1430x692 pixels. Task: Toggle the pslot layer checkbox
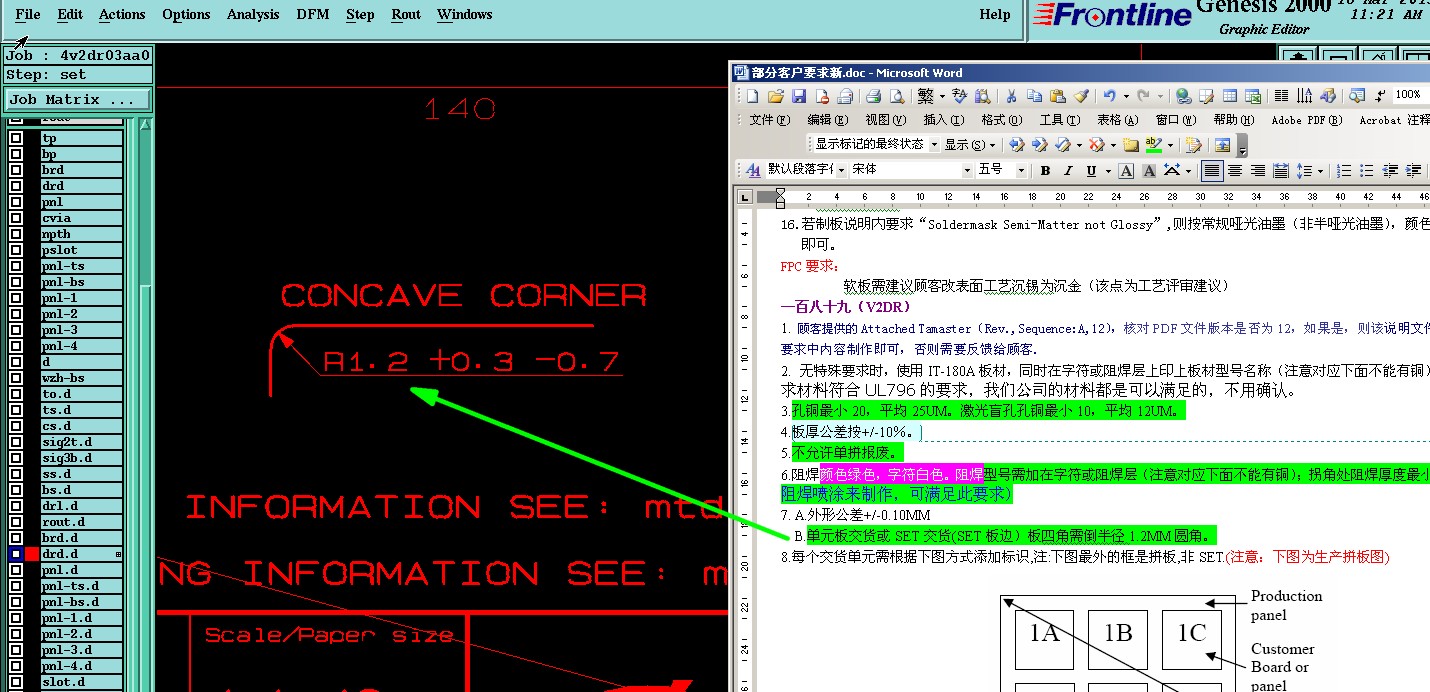tap(16, 250)
